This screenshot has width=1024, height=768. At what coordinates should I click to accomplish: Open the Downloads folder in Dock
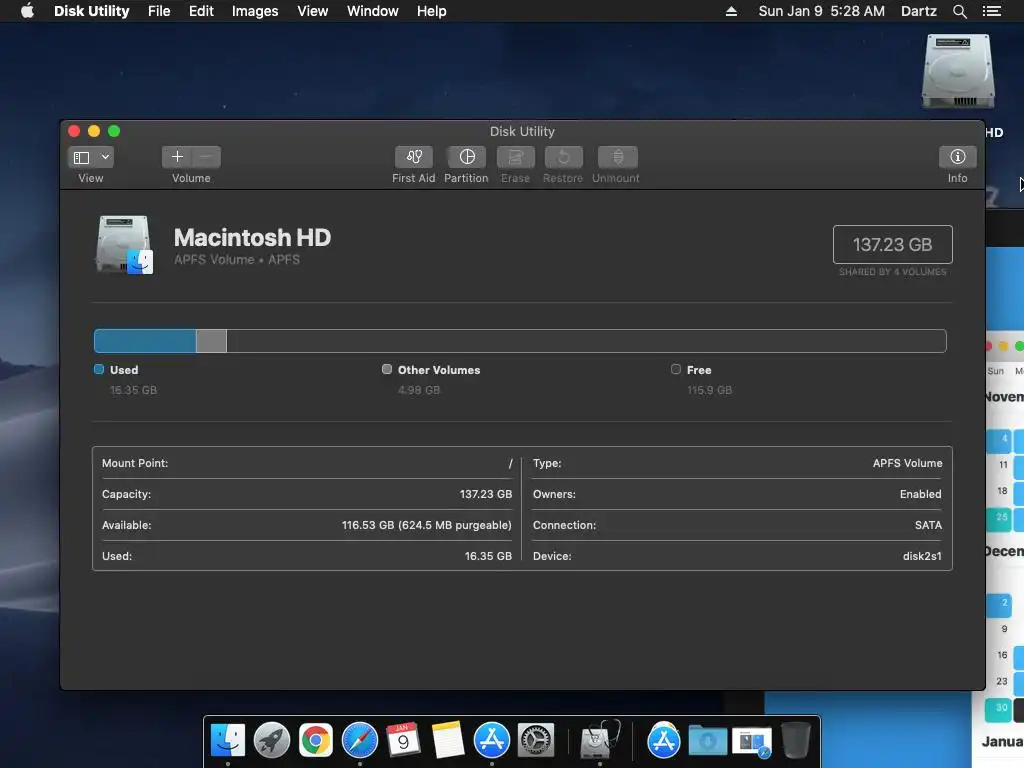(707, 741)
